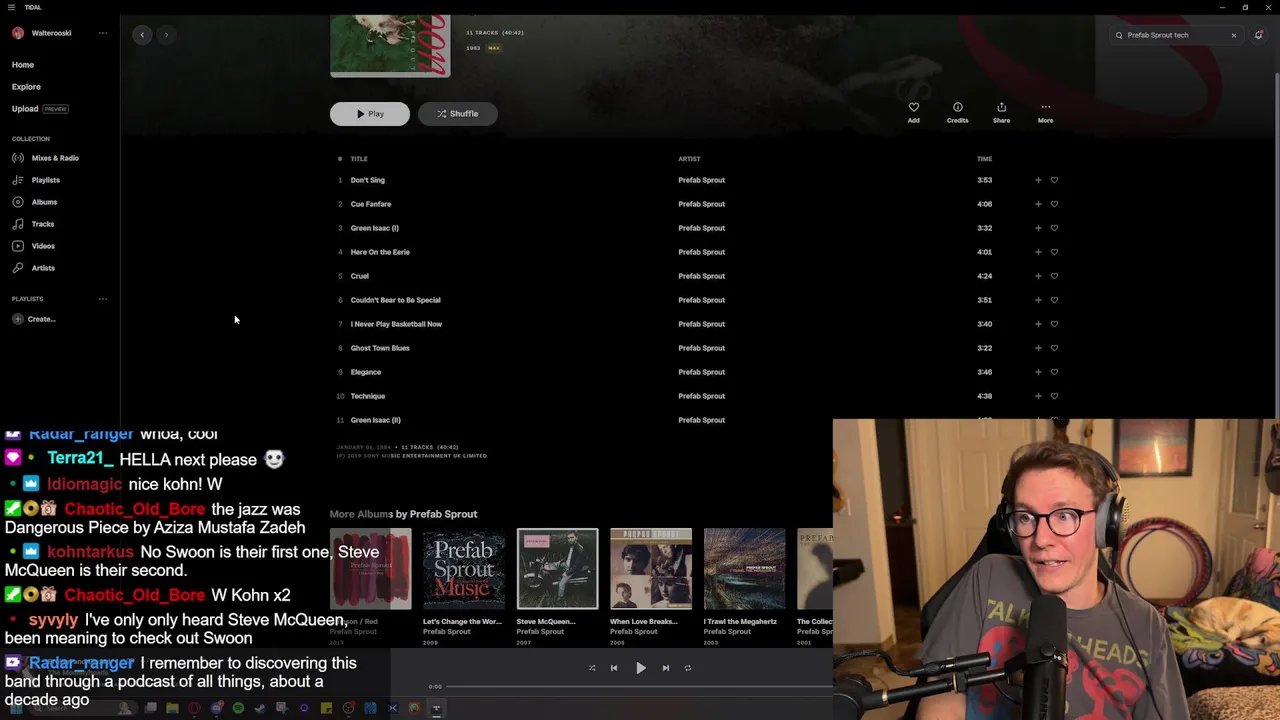Favorite the Cruel track
Image resolution: width=1280 pixels, height=720 pixels.
(1054, 276)
